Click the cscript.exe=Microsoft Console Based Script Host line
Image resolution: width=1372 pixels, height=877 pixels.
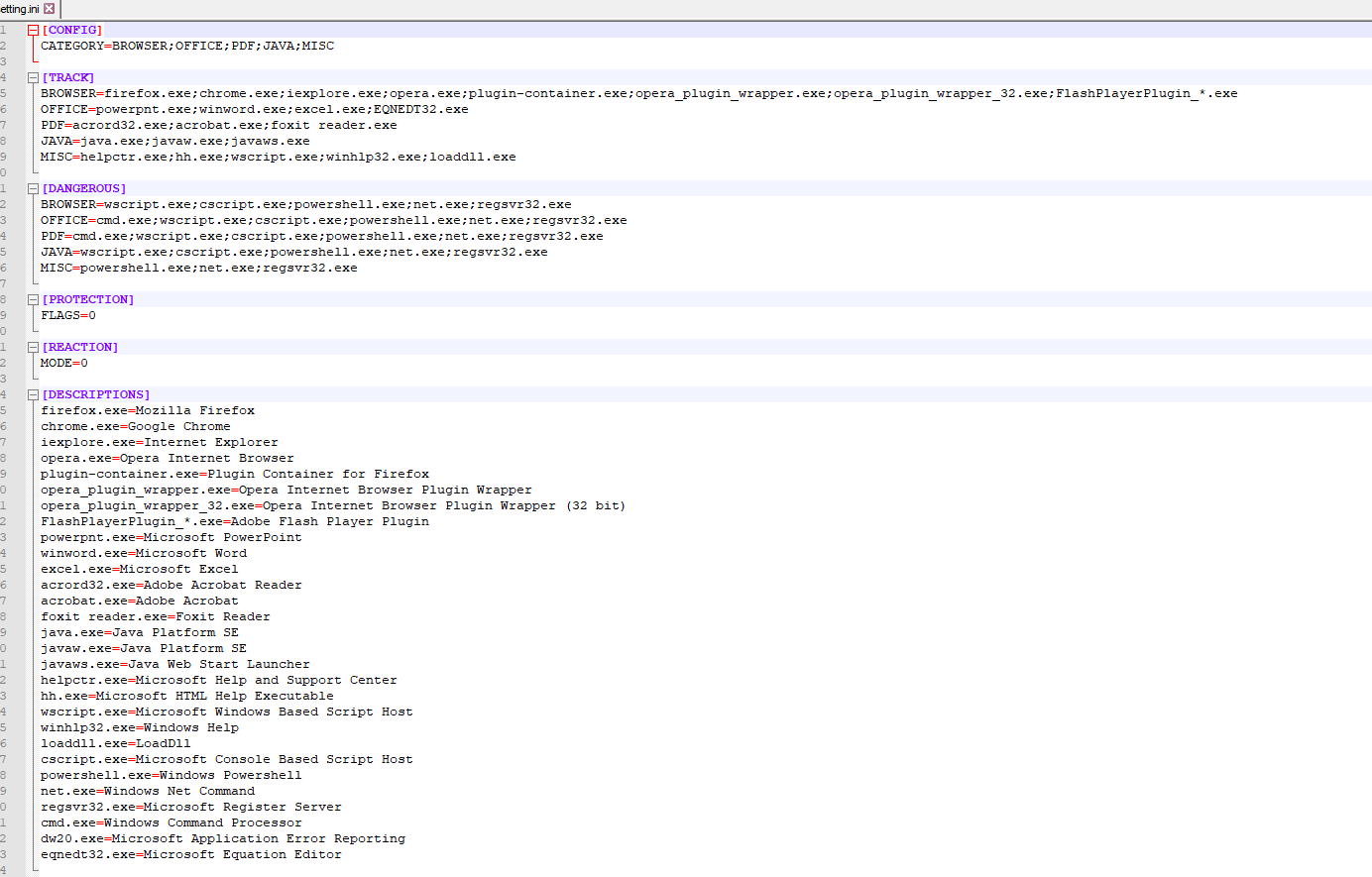[227, 759]
